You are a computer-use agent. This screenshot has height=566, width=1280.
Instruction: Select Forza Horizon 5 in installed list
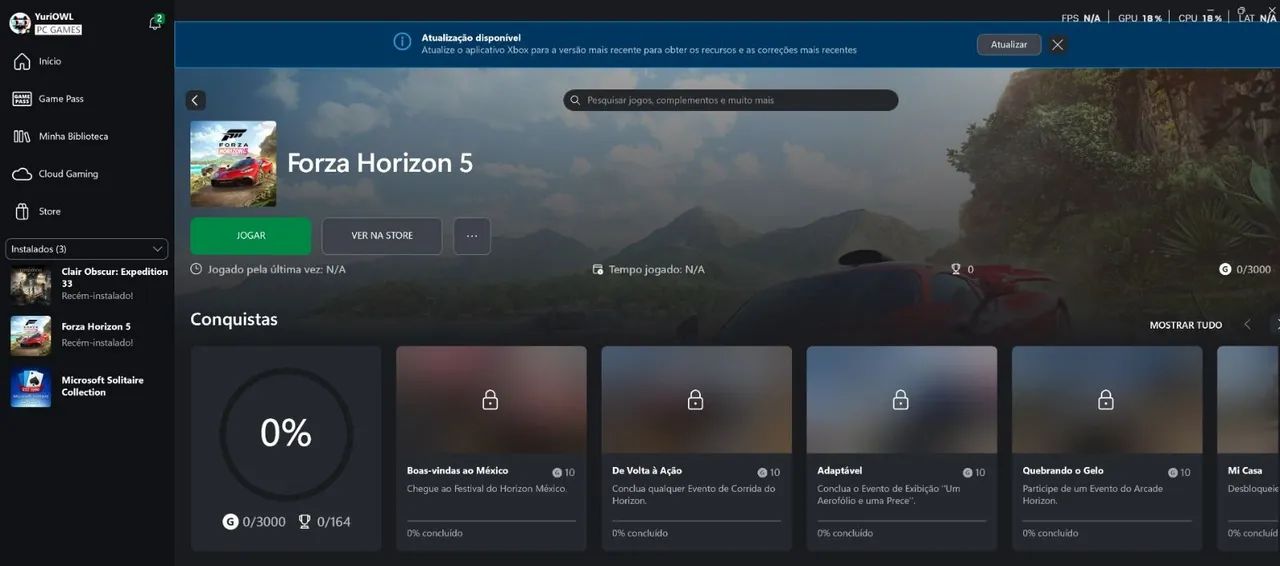point(87,335)
